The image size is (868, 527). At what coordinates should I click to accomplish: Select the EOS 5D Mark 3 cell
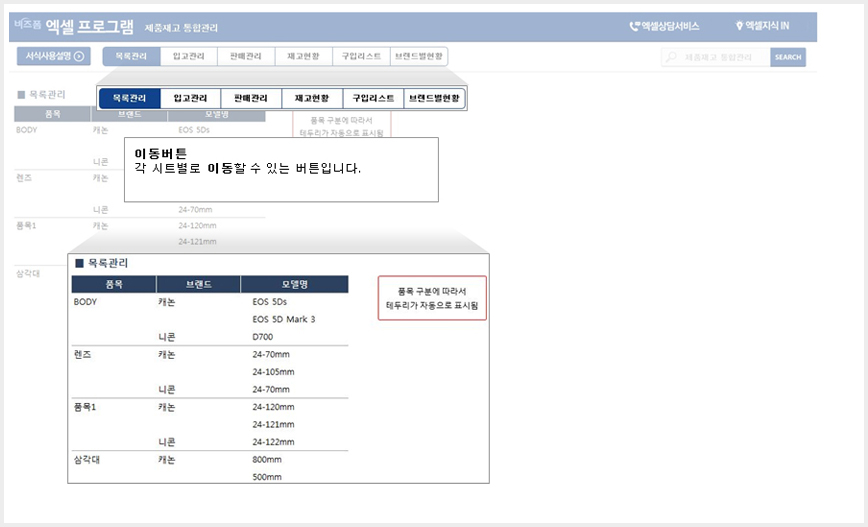(x=283, y=319)
